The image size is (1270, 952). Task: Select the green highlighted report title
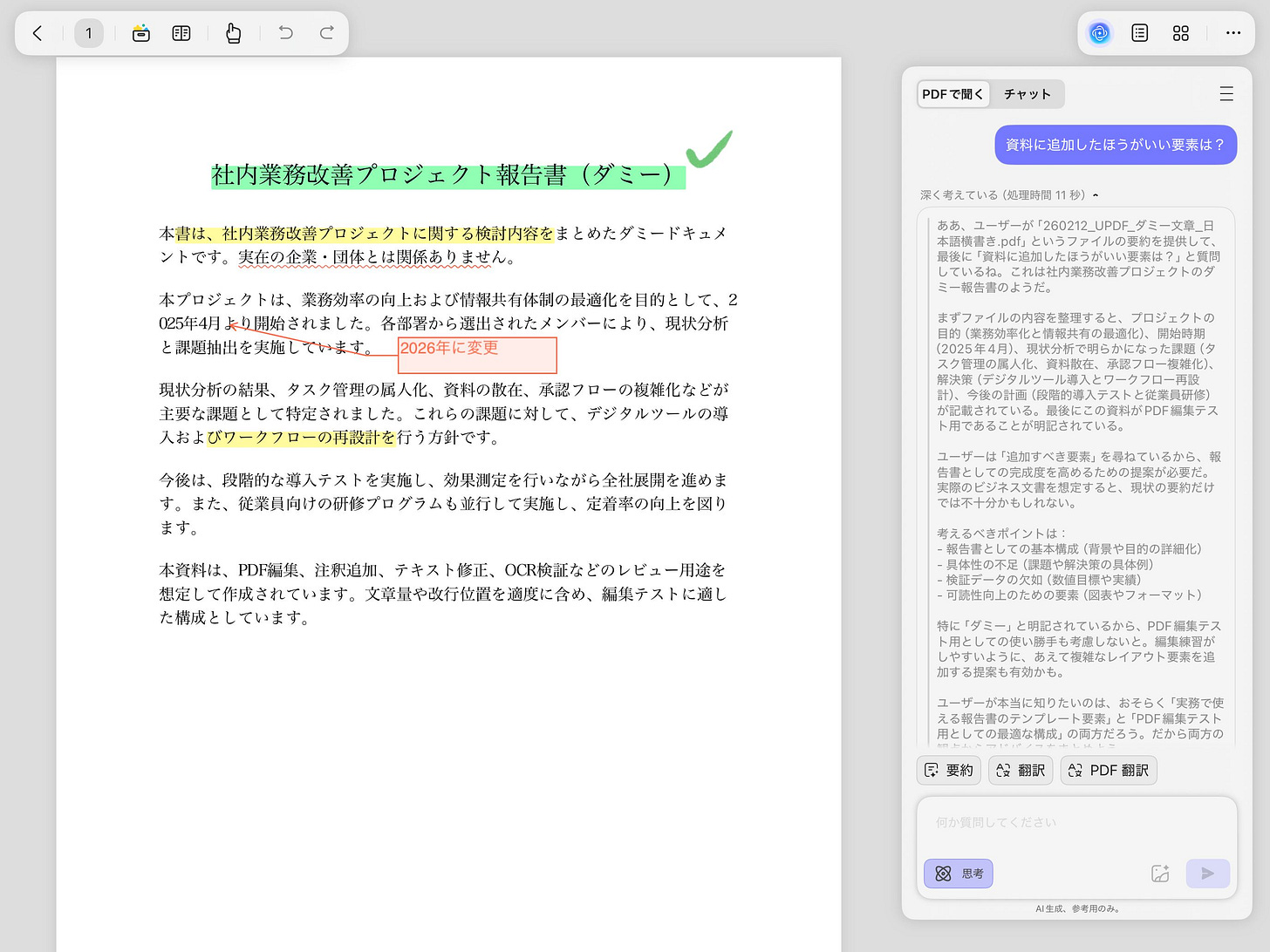447,174
